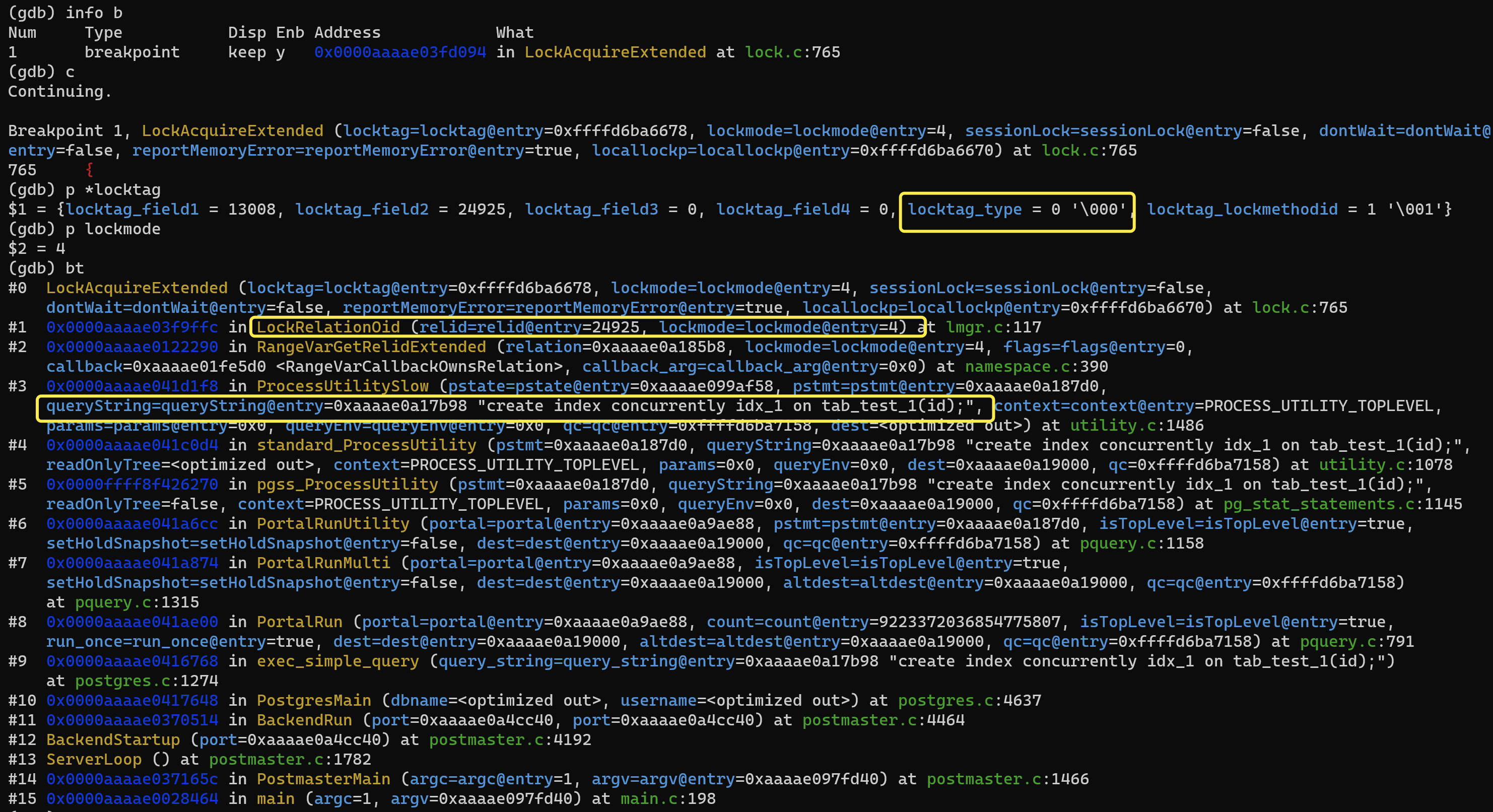
Task: Click the "info b" command text
Action: (x=94, y=13)
